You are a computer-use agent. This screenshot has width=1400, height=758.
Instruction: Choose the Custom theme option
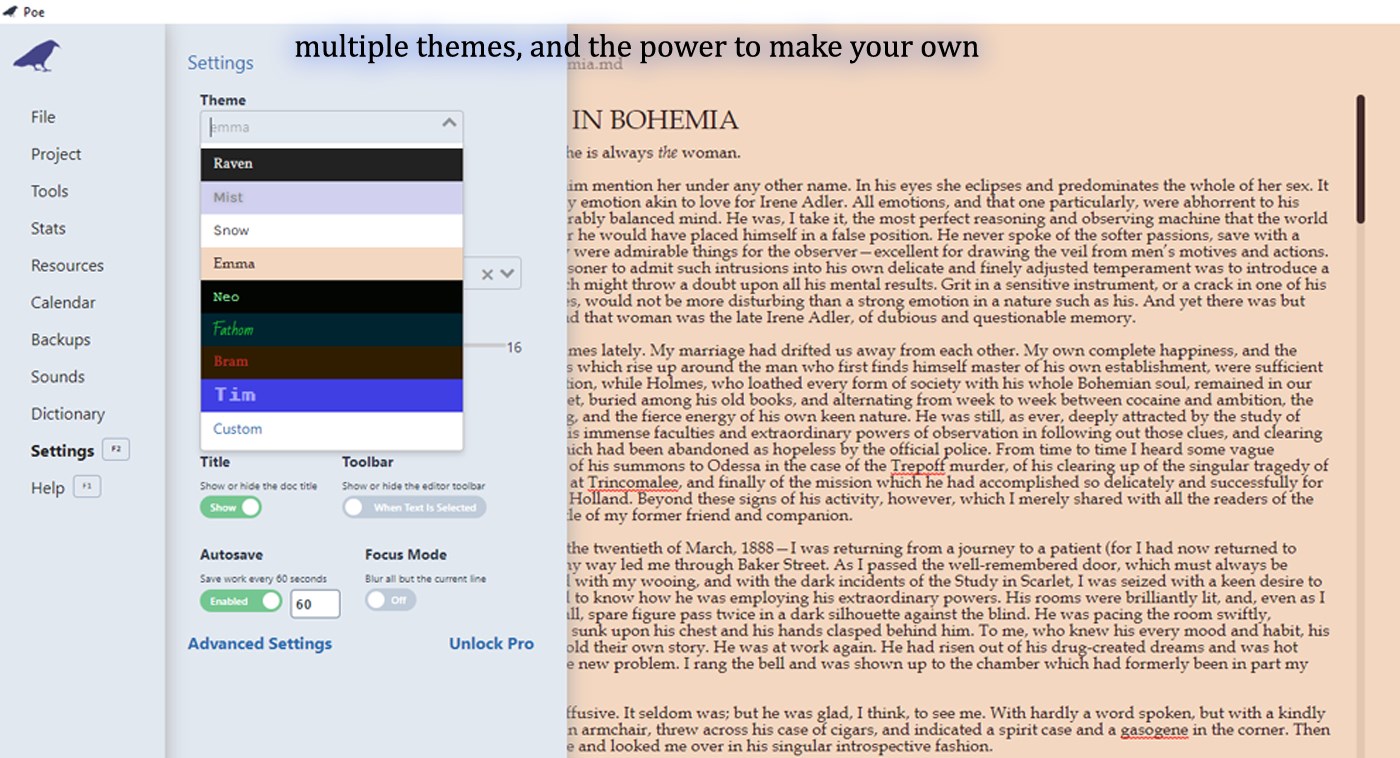332,429
